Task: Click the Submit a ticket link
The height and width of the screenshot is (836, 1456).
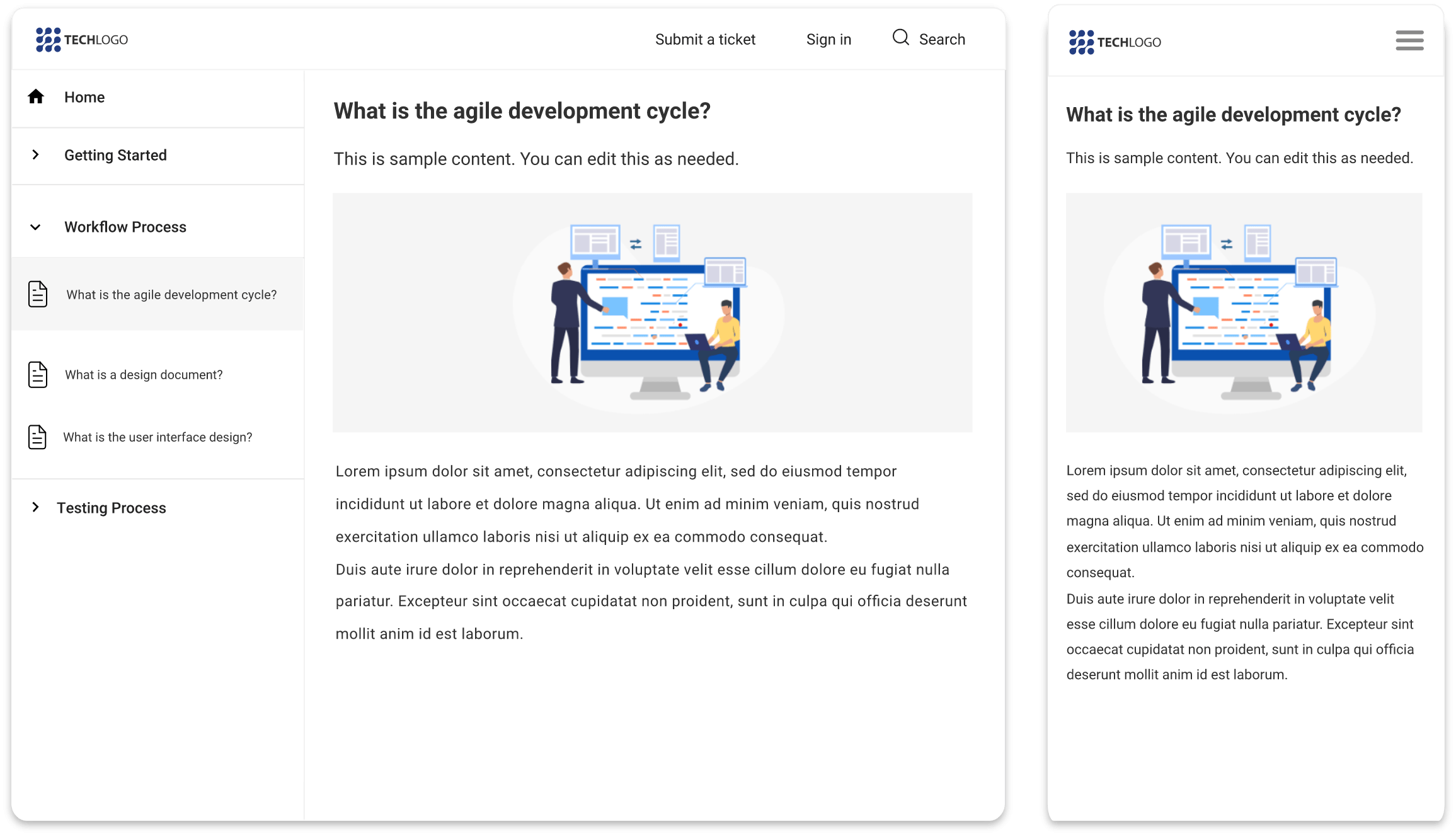Action: 705,40
